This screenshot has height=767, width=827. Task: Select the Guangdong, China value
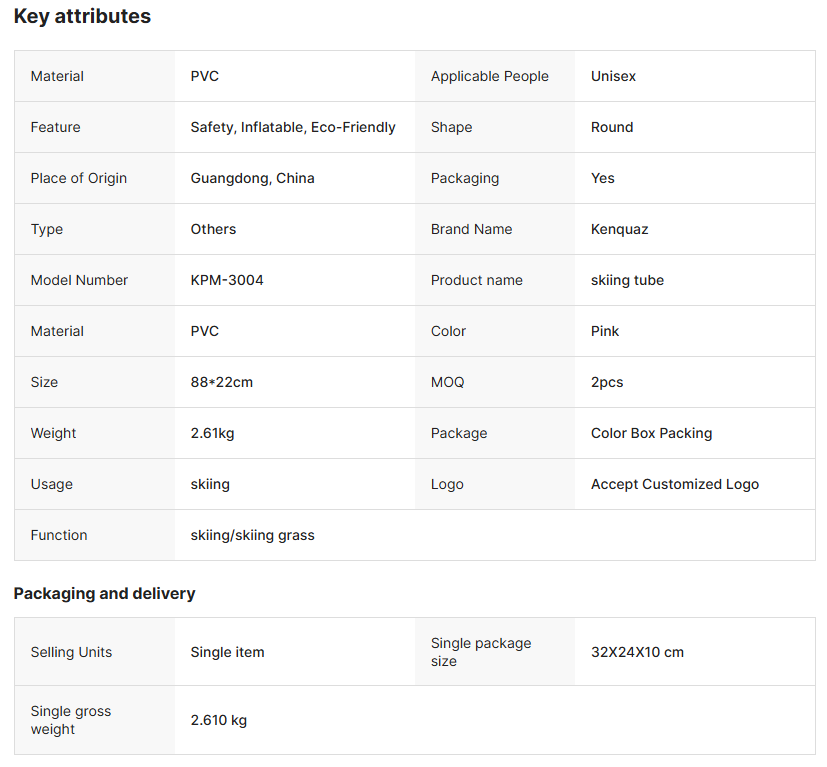[252, 178]
